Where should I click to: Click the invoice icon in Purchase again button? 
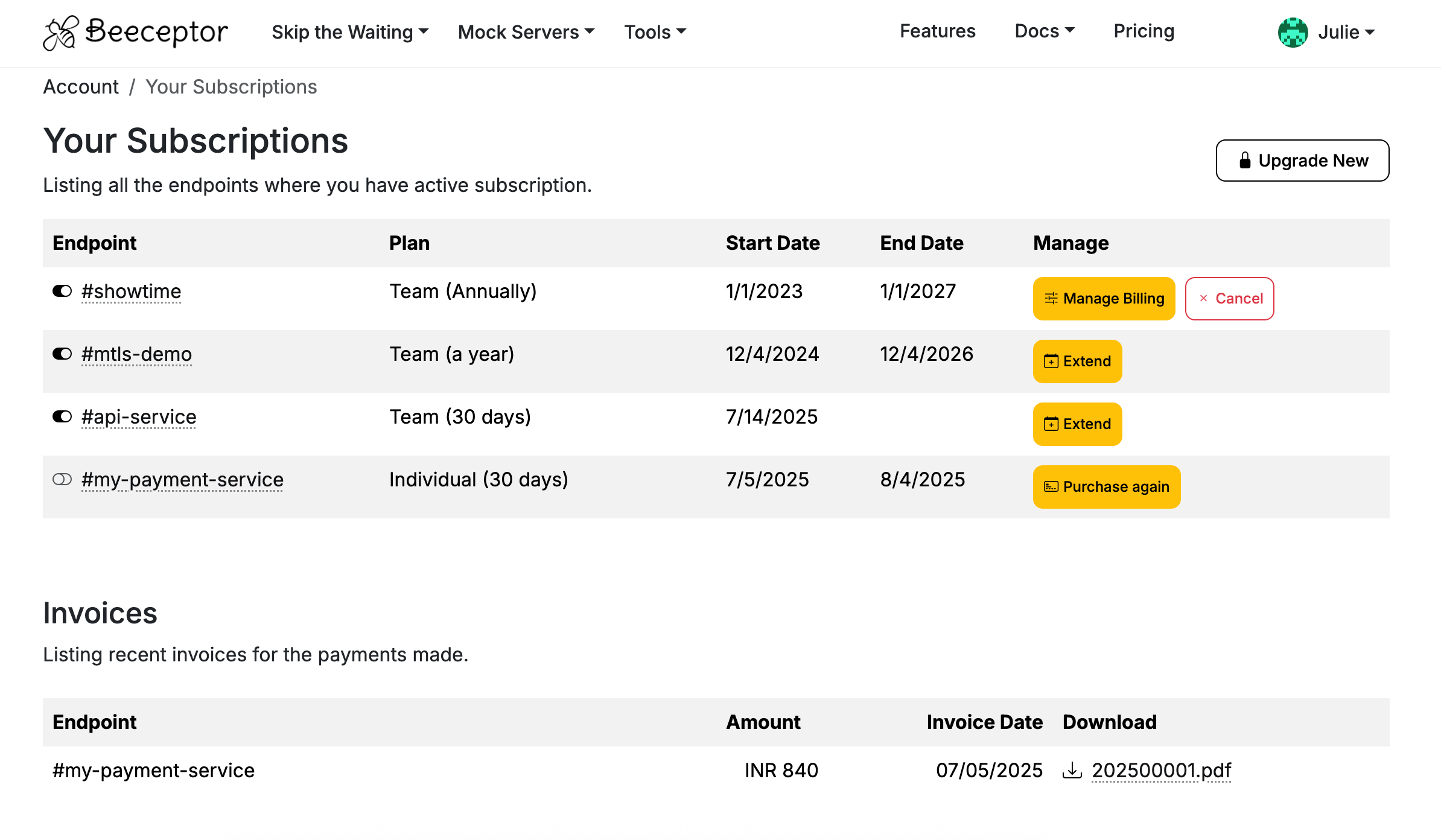pos(1050,487)
